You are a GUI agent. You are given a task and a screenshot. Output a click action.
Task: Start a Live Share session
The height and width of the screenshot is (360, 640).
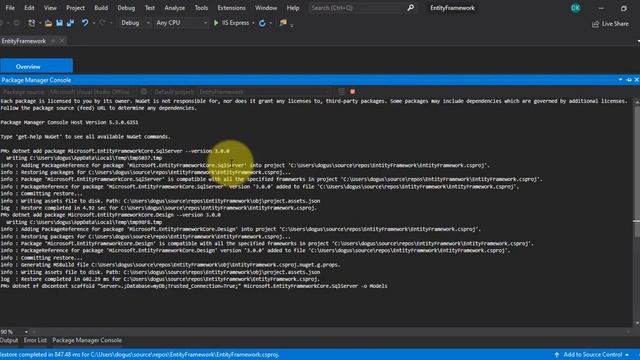(x=610, y=24)
